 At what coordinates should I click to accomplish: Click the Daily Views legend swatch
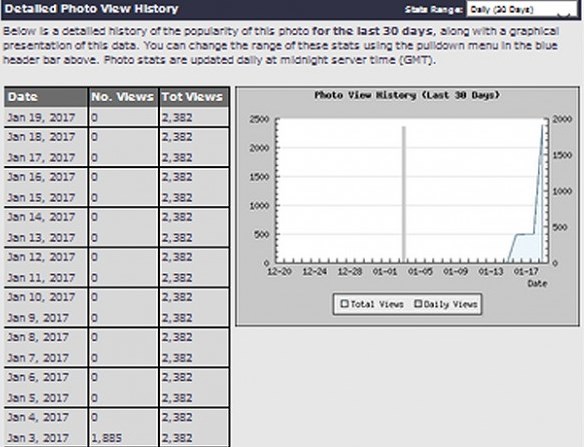418,304
